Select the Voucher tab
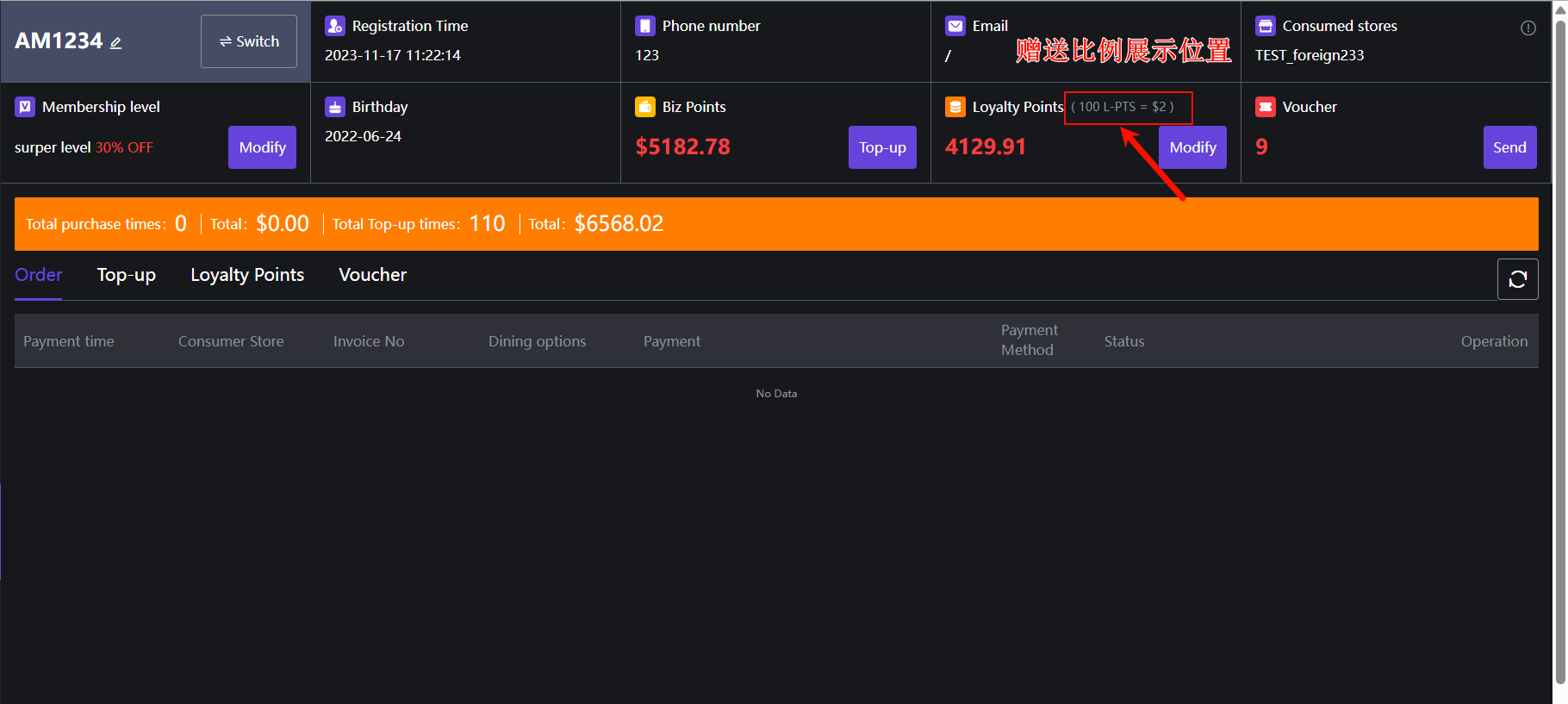 tap(372, 275)
